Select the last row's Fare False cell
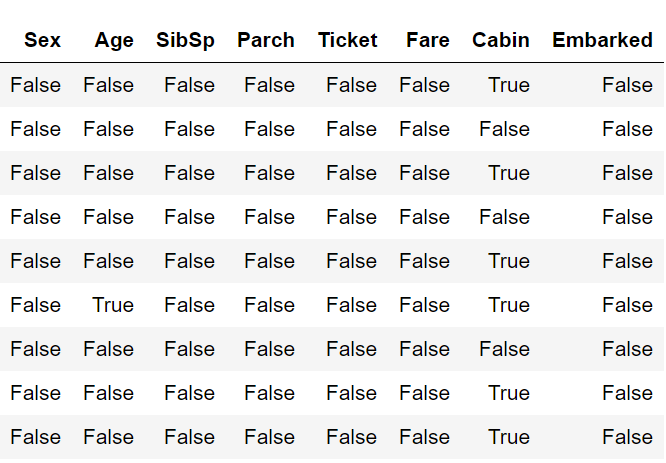This screenshot has height=463, width=666. 424,437
